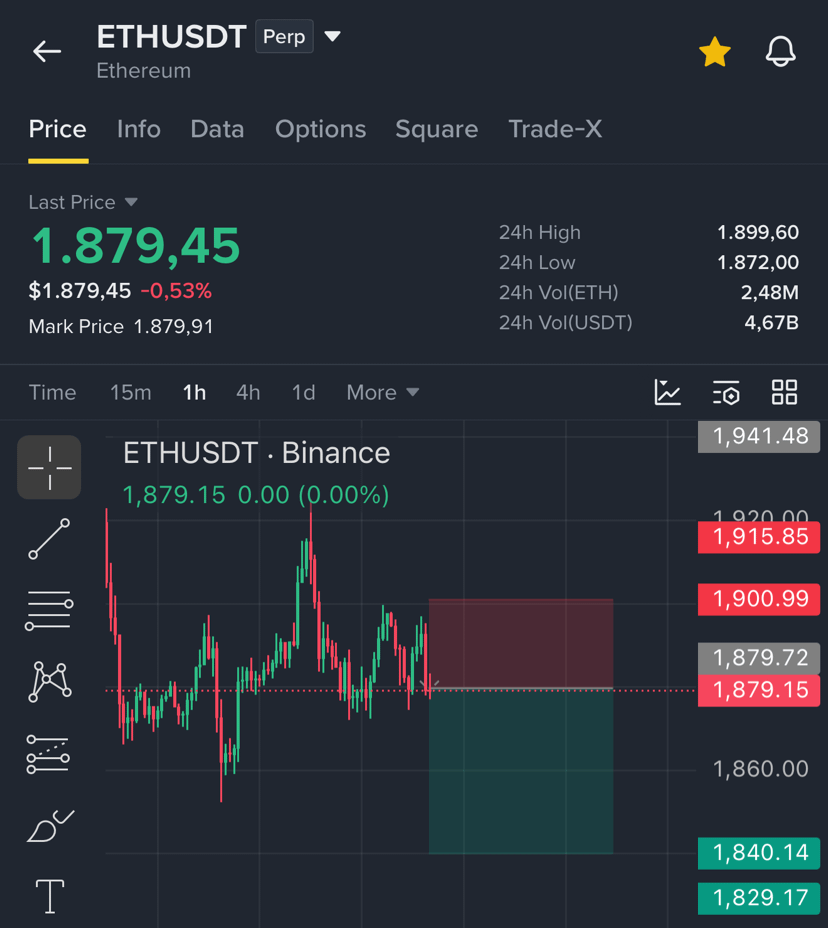
Task: Expand the More intervals dropdown
Action: 382,392
